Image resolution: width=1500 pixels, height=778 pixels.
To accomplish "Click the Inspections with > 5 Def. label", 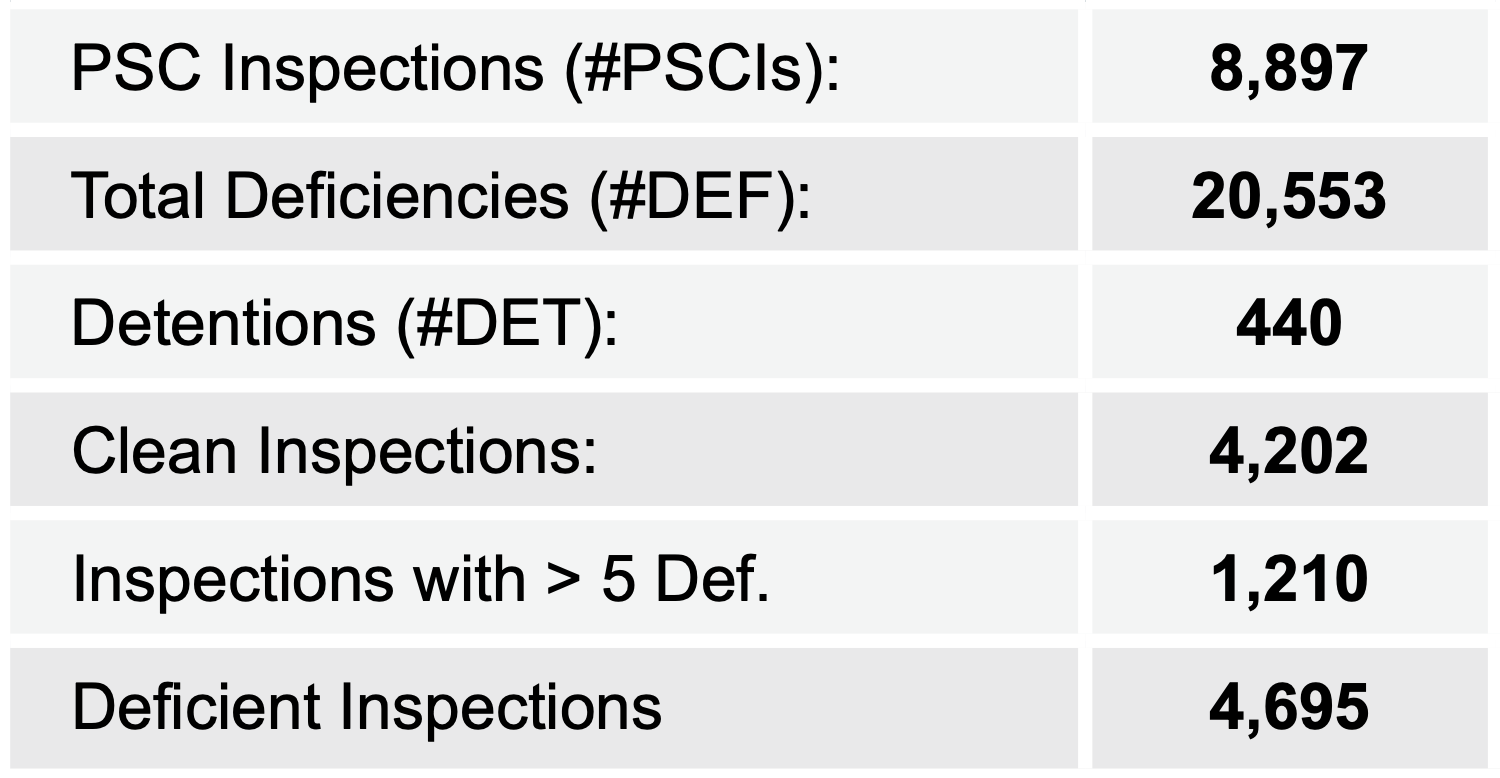I will (x=420, y=579).
